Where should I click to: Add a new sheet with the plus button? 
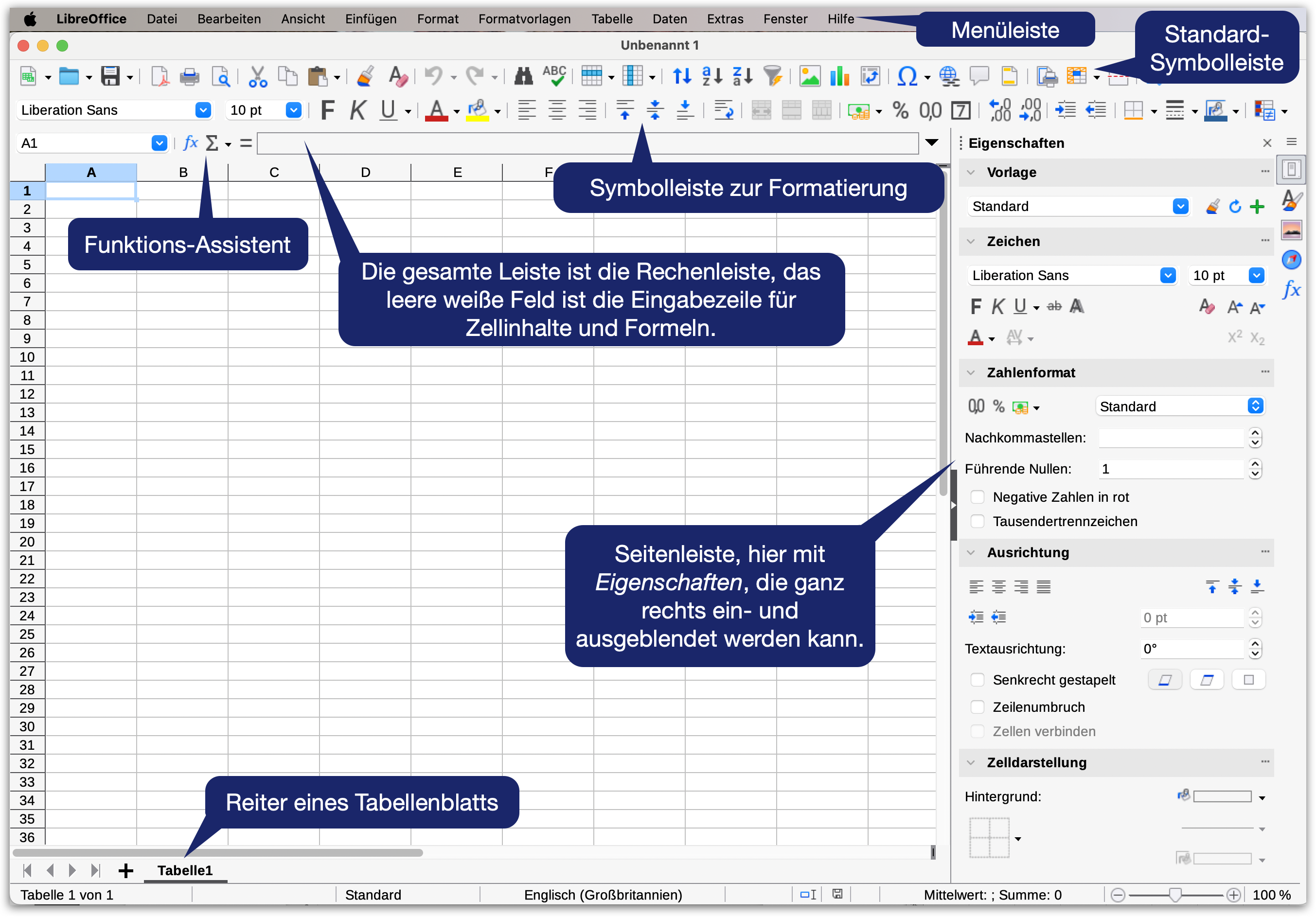(x=125, y=871)
